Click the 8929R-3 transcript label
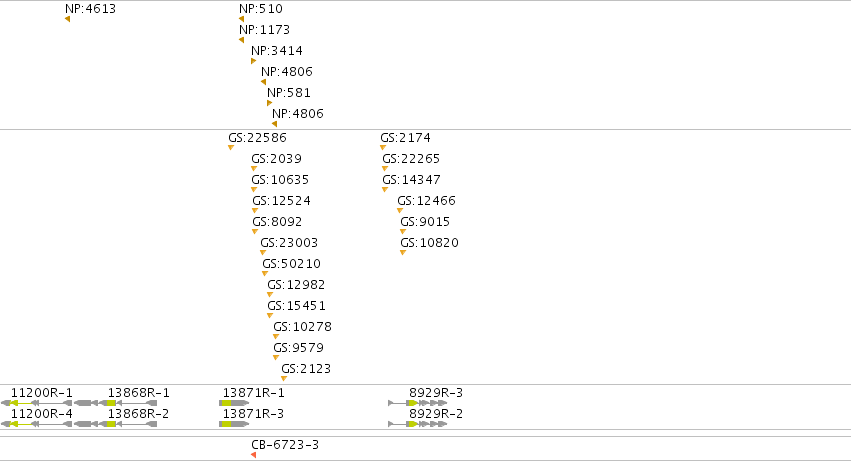 pyautogui.click(x=436, y=393)
